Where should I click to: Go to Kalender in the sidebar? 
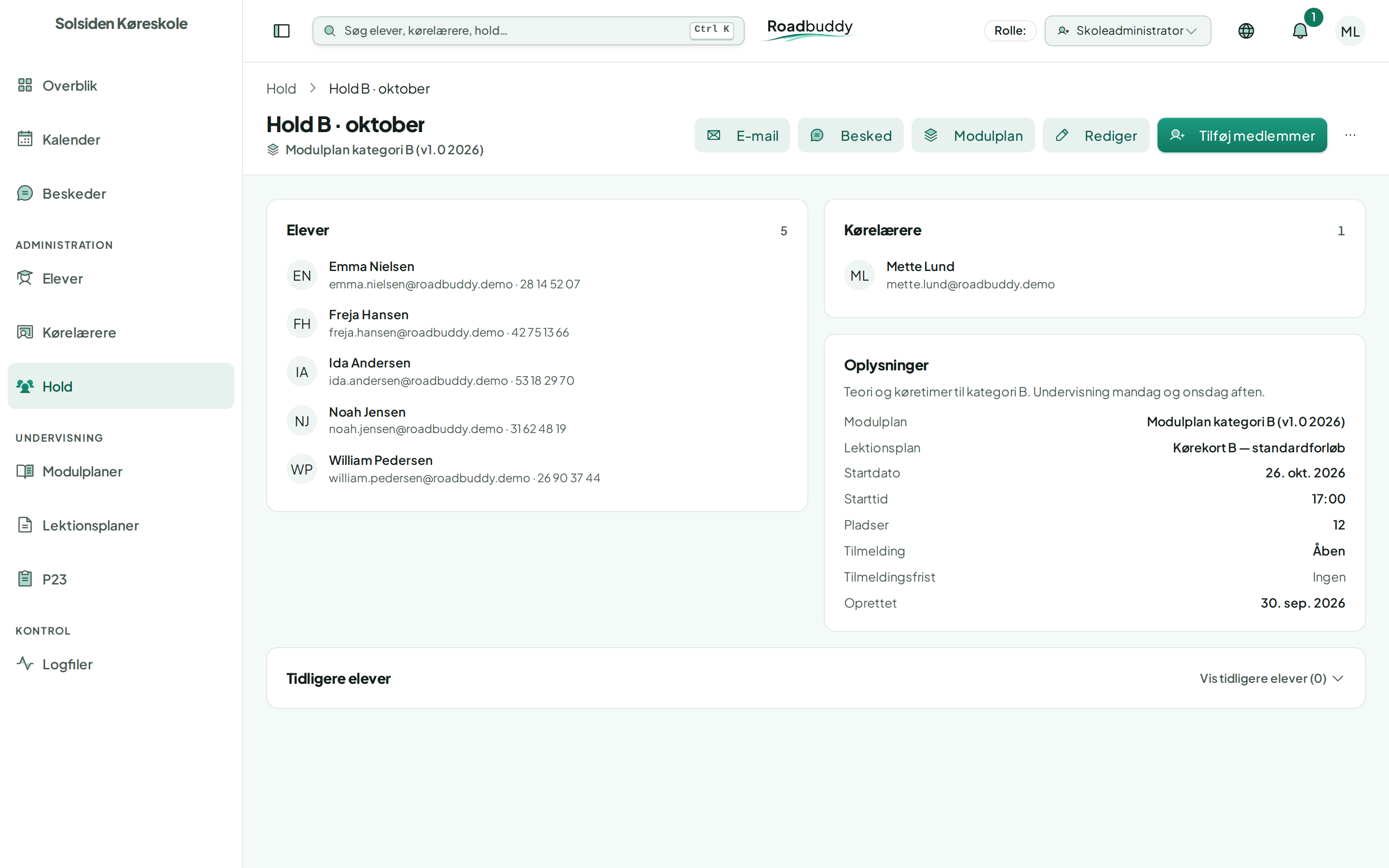(121, 139)
